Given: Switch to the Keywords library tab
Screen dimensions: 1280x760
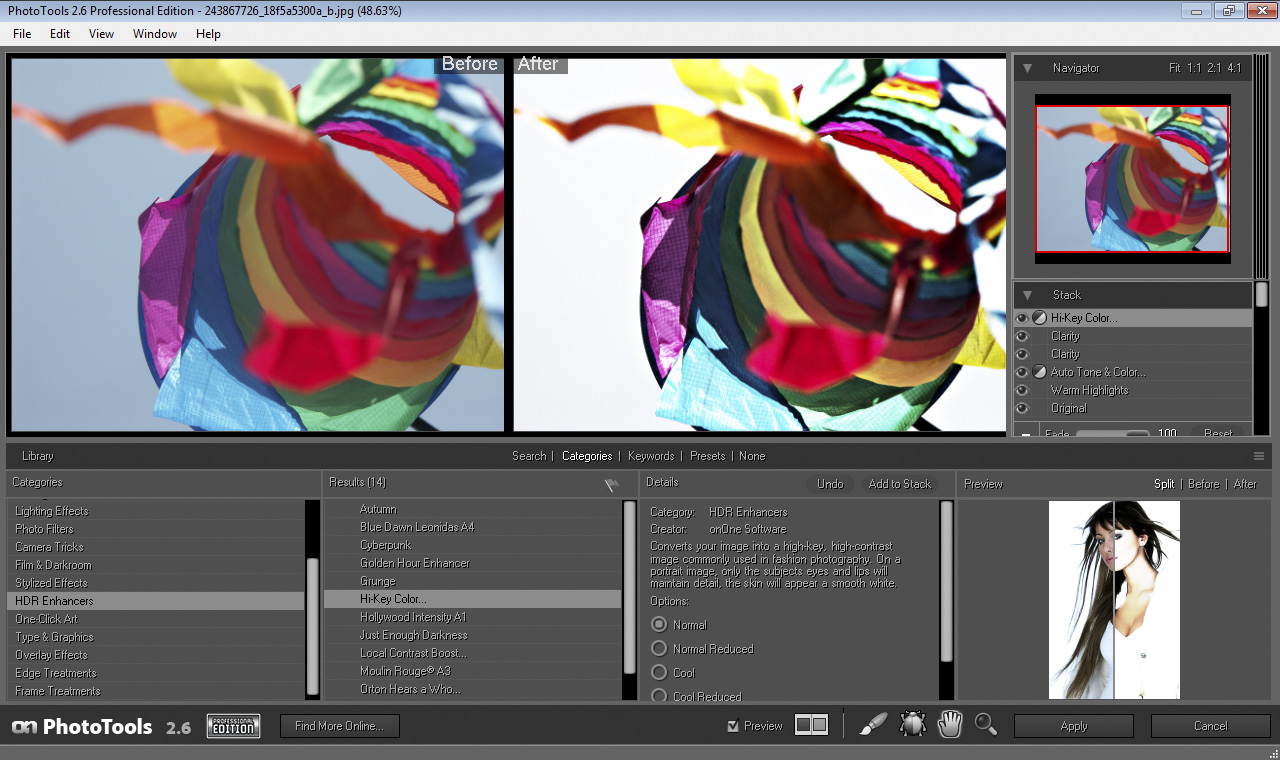Looking at the screenshot, I should (x=651, y=456).
